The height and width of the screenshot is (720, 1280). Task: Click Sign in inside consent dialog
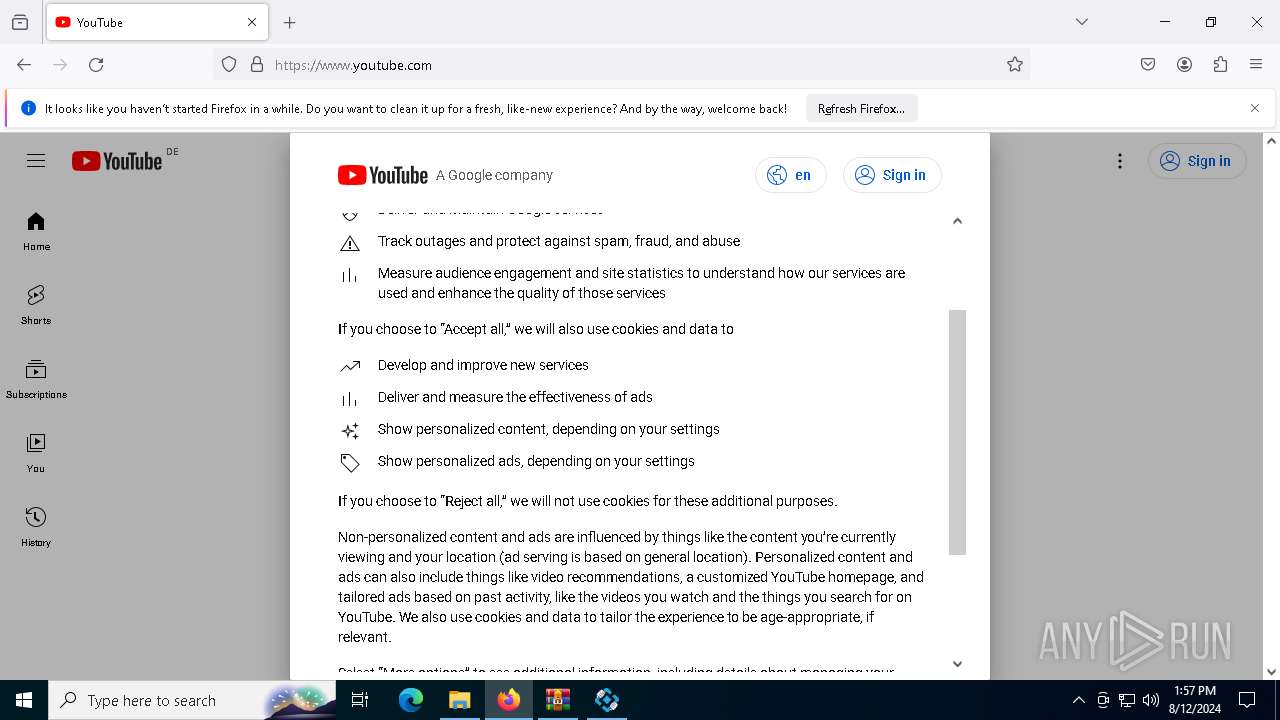click(892, 175)
